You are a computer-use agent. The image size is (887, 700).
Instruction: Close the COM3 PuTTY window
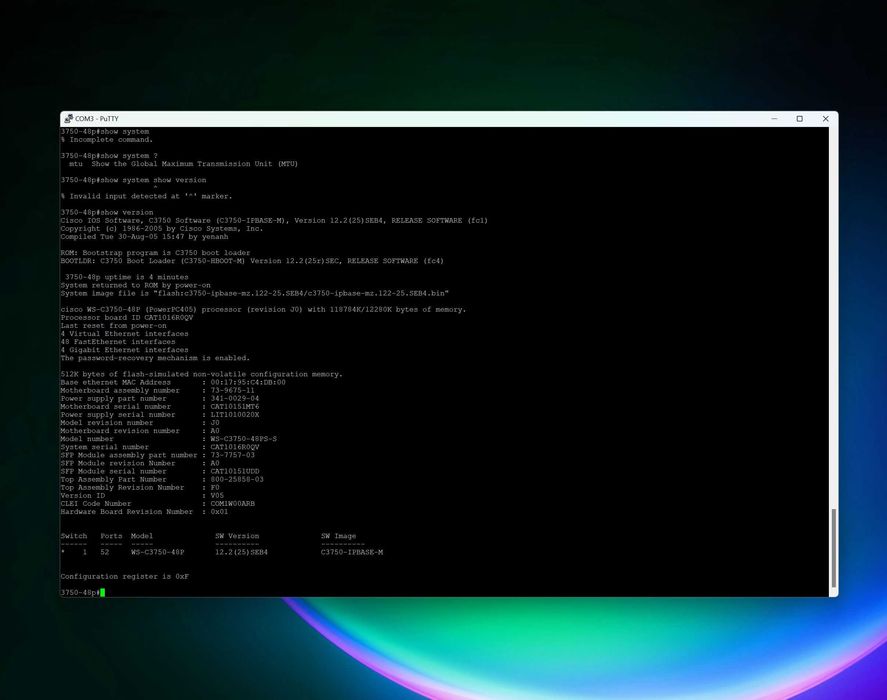pyautogui.click(x=825, y=118)
